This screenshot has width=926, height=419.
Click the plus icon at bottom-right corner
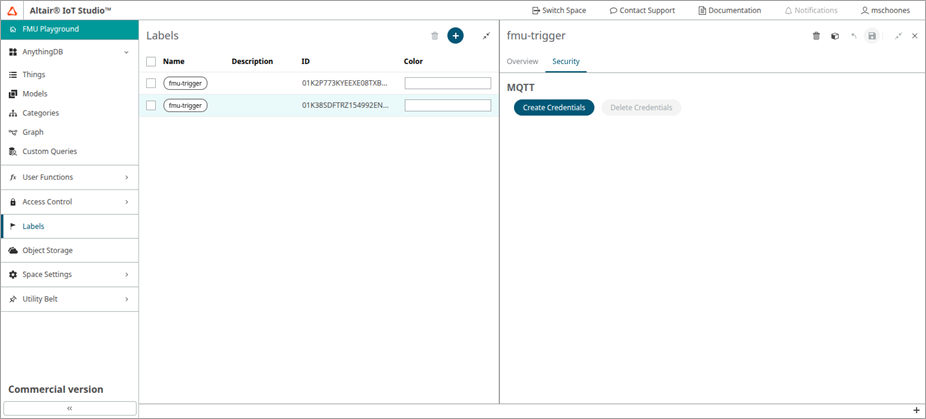pyautogui.click(x=916, y=411)
